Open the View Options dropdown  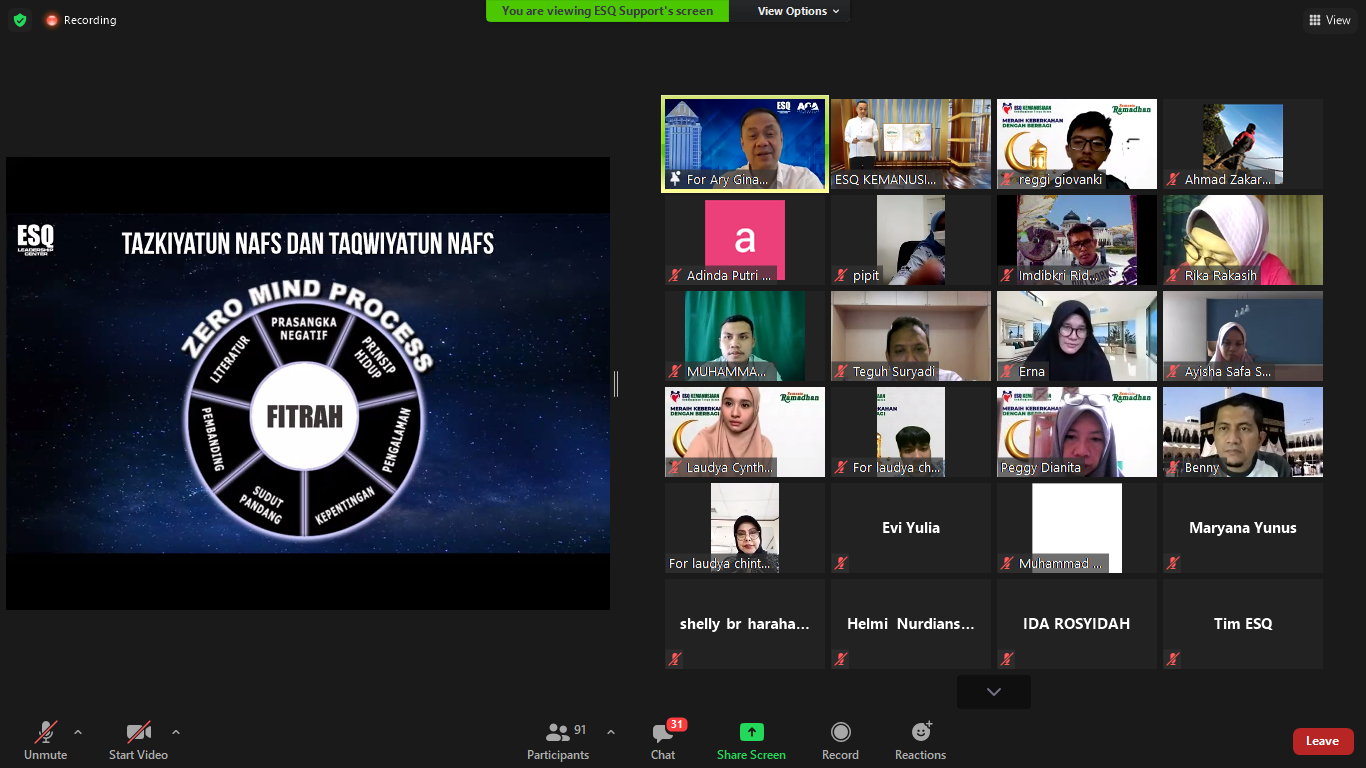click(x=796, y=11)
